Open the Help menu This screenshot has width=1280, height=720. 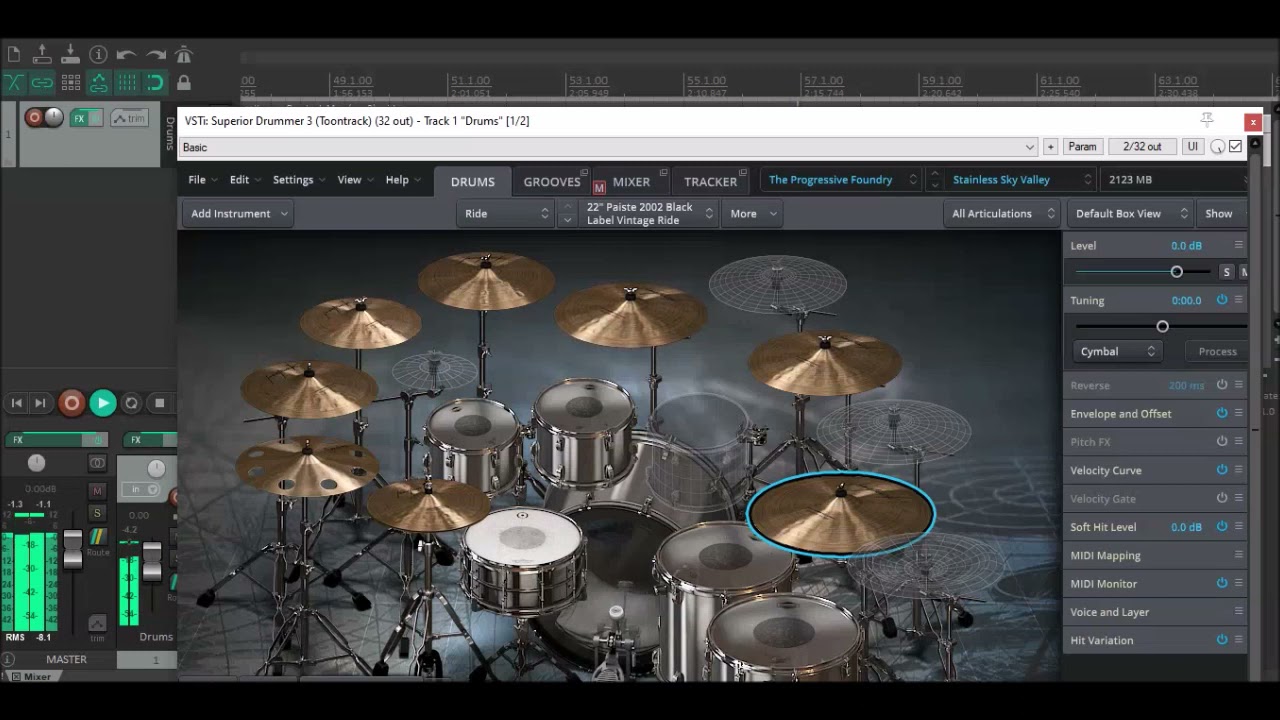402,180
